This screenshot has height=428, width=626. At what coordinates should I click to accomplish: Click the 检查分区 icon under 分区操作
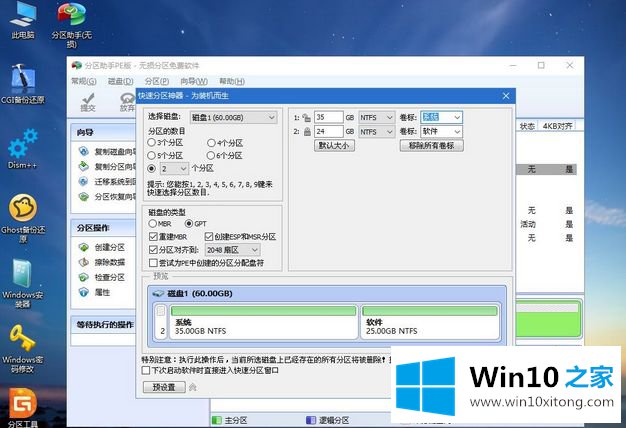(83, 277)
